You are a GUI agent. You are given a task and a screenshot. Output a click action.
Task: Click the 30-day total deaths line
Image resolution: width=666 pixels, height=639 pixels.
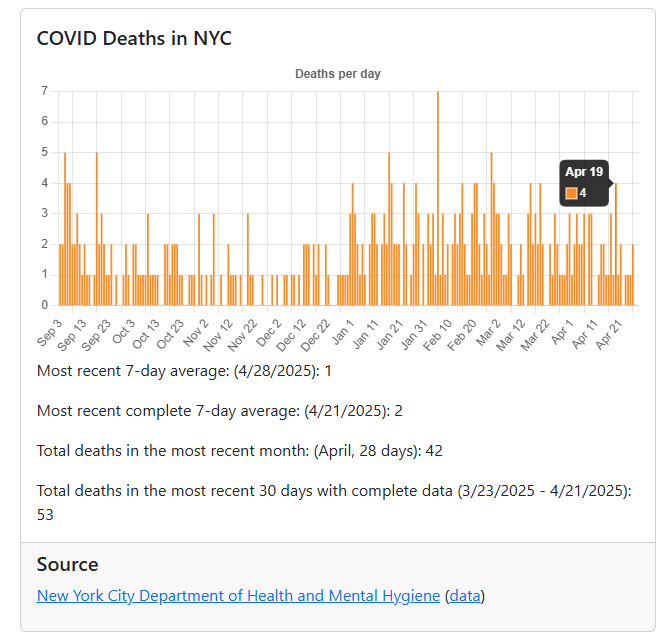[x=330, y=491]
